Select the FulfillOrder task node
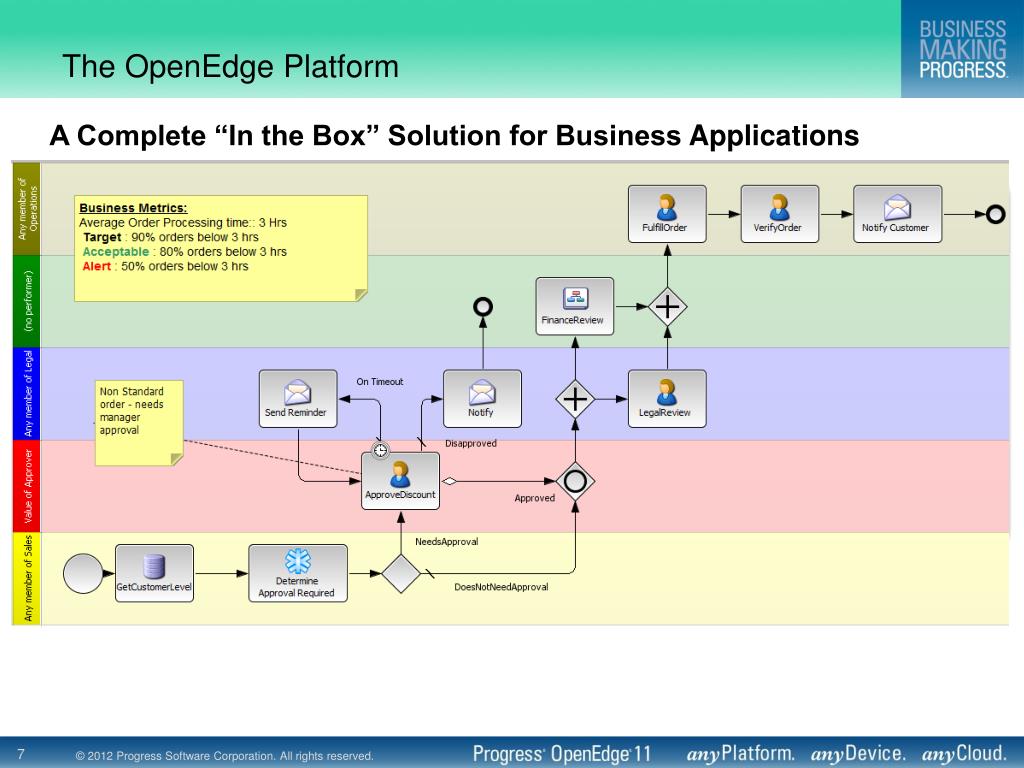Image resolution: width=1024 pixels, height=768 pixels. tap(667, 214)
